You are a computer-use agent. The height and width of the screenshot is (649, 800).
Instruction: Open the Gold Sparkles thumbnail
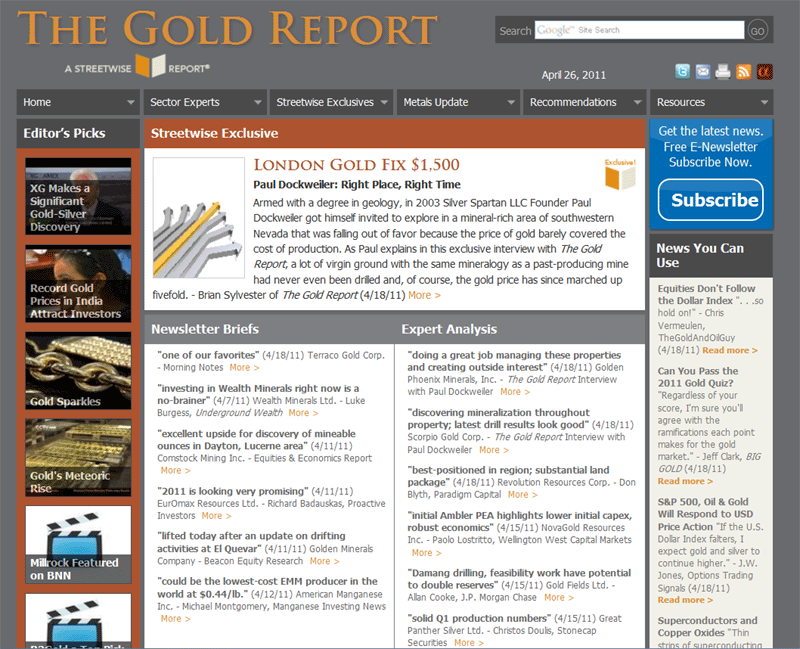point(78,371)
